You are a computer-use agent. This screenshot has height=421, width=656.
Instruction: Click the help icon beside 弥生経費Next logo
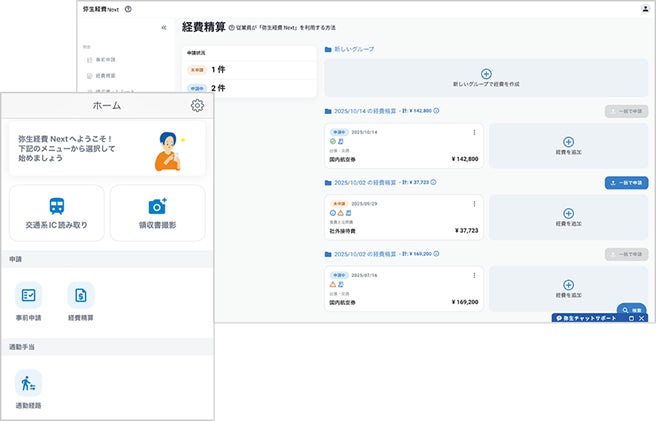[x=128, y=9]
